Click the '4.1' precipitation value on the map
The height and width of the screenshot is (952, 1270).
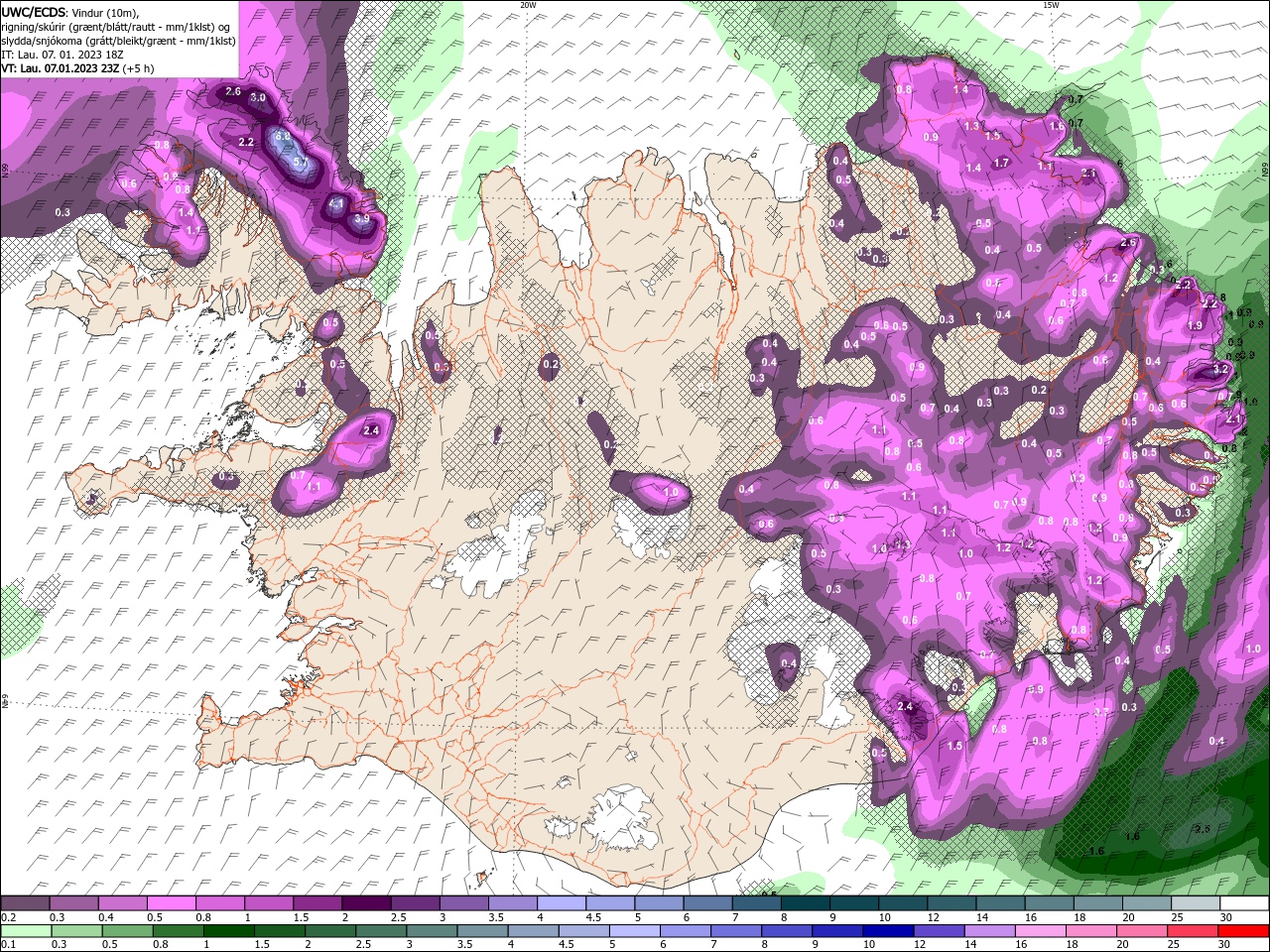(336, 204)
